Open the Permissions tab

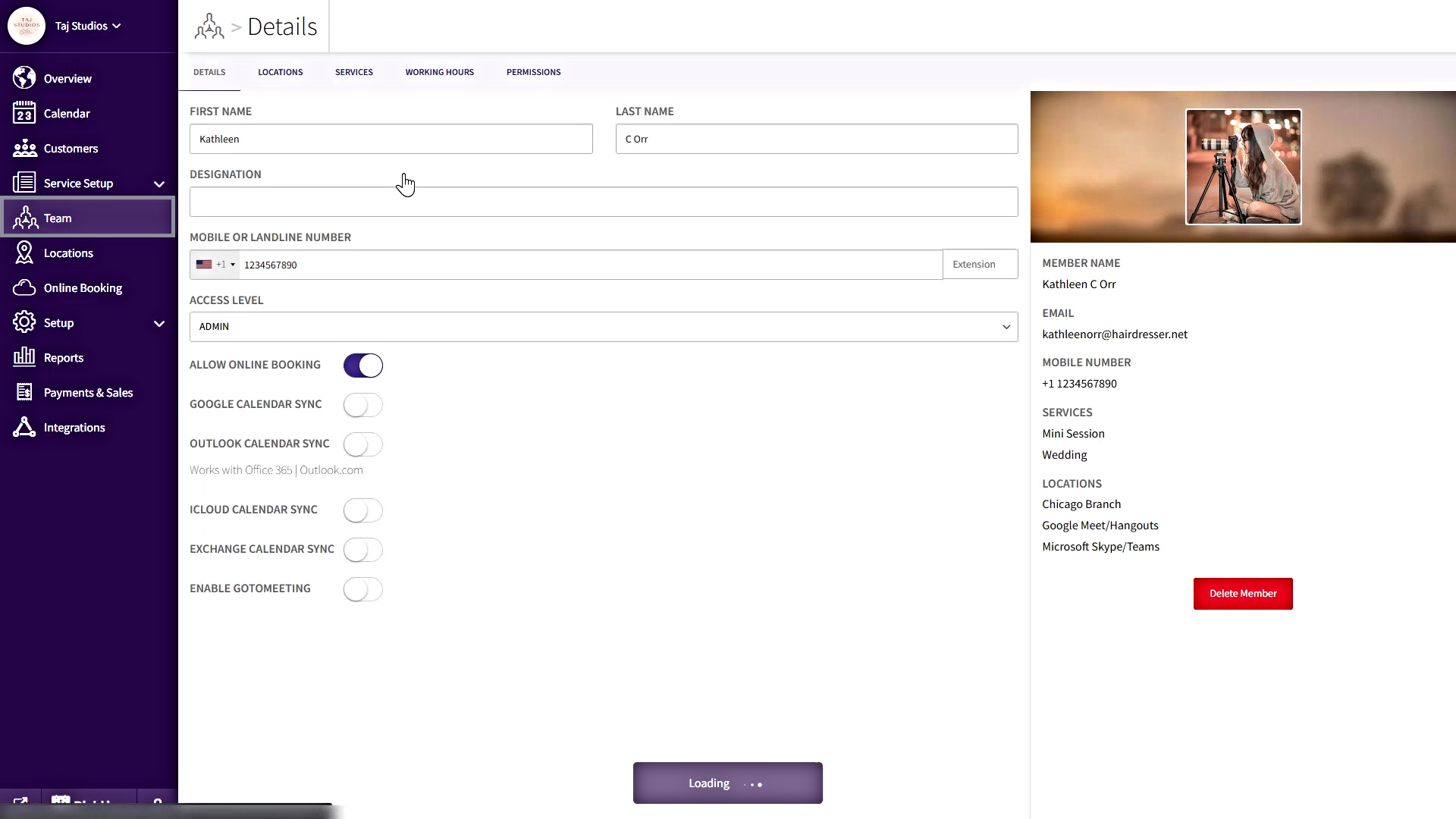click(x=533, y=72)
